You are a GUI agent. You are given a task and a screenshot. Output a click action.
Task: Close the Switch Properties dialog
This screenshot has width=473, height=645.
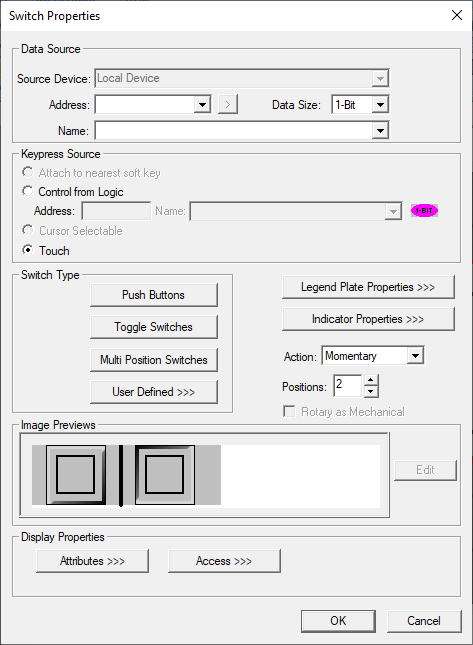[x=457, y=15]
